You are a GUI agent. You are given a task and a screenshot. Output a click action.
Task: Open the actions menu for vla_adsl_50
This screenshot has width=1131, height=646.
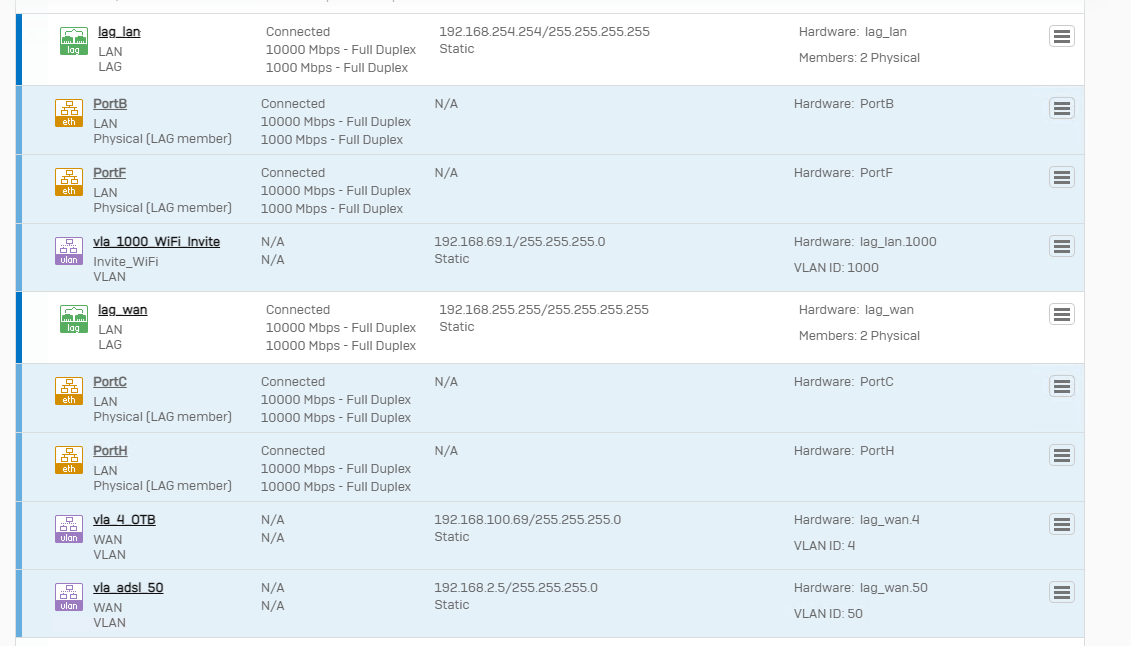pyautogui.click(x=1062, y=592)
